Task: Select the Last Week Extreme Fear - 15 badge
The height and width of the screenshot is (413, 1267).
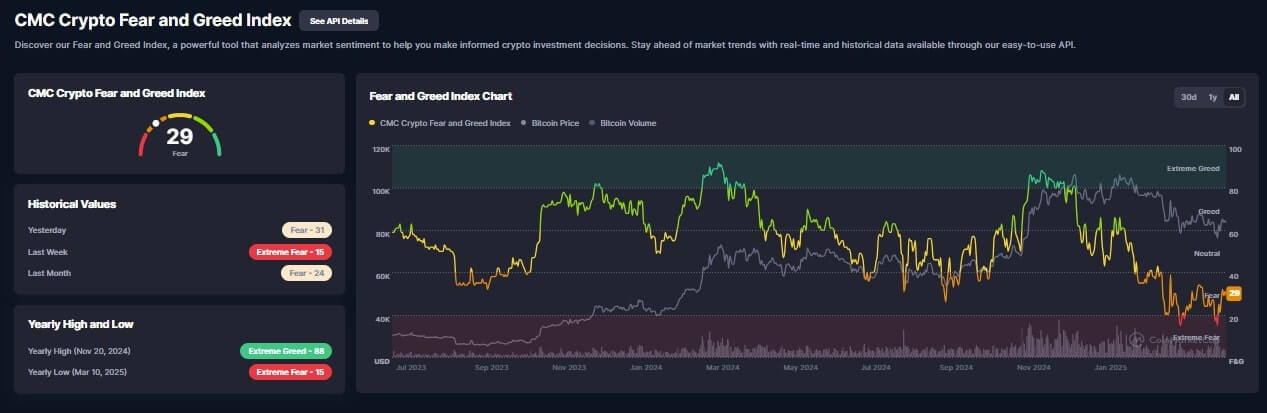Action: pyautogui.click(x=291, y=252)
